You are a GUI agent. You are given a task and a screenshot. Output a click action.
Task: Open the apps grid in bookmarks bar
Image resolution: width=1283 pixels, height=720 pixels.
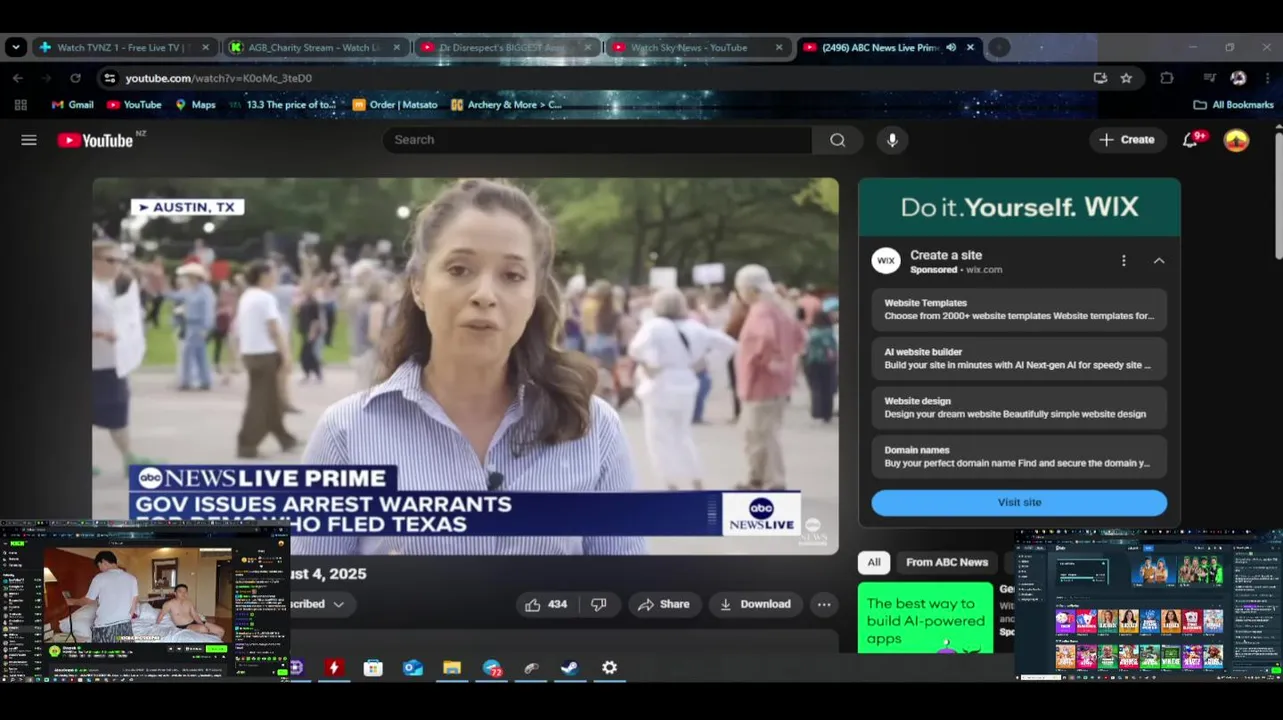coord(20,104)
